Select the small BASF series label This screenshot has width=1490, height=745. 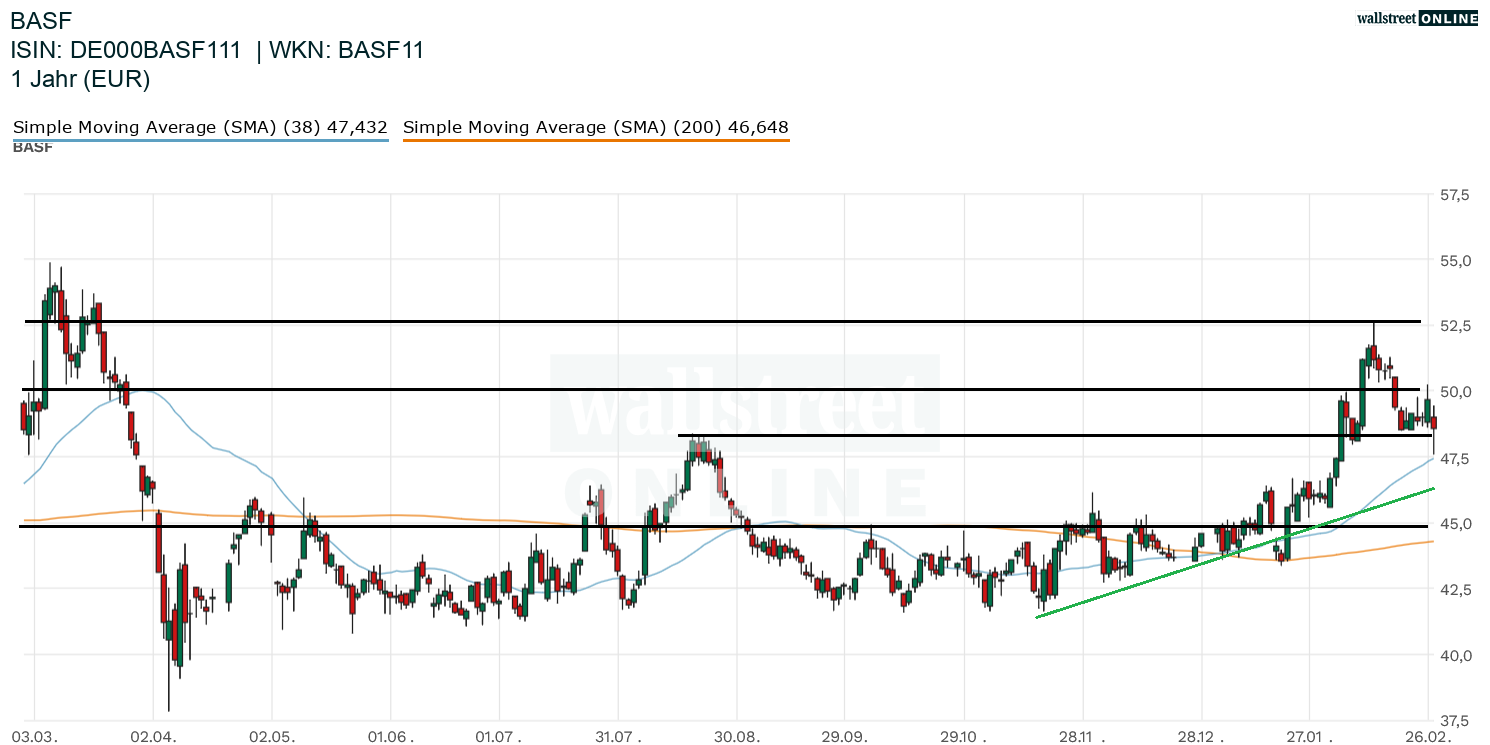tap(32, 148)
